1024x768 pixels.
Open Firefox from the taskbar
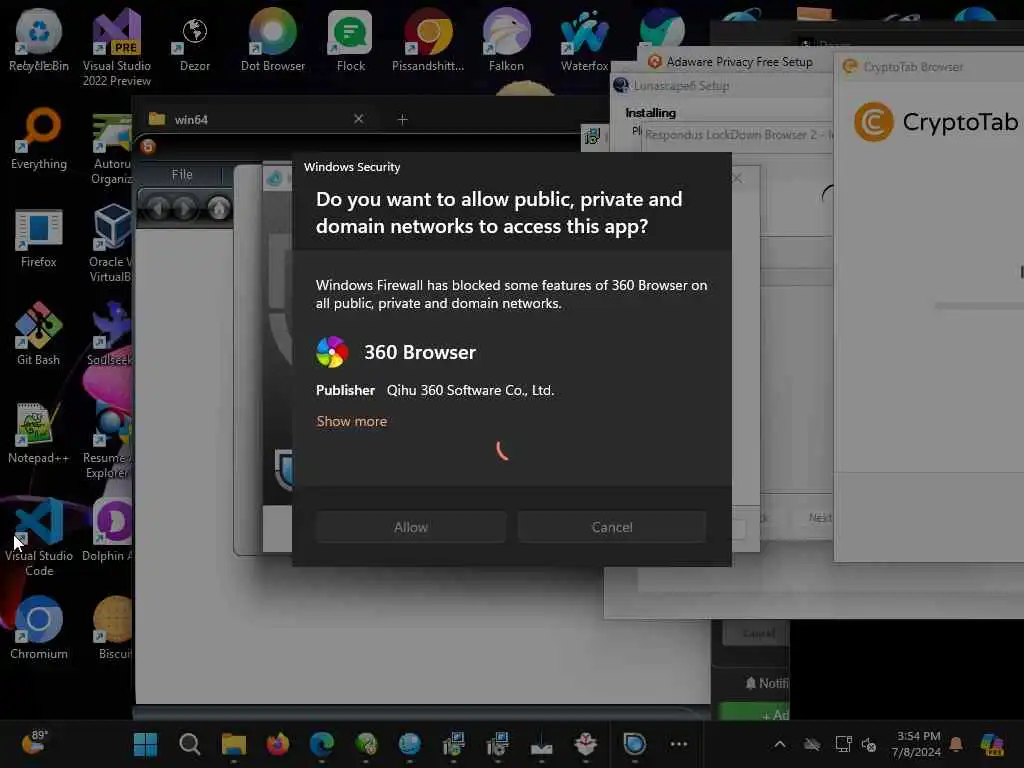click(278, 744)
